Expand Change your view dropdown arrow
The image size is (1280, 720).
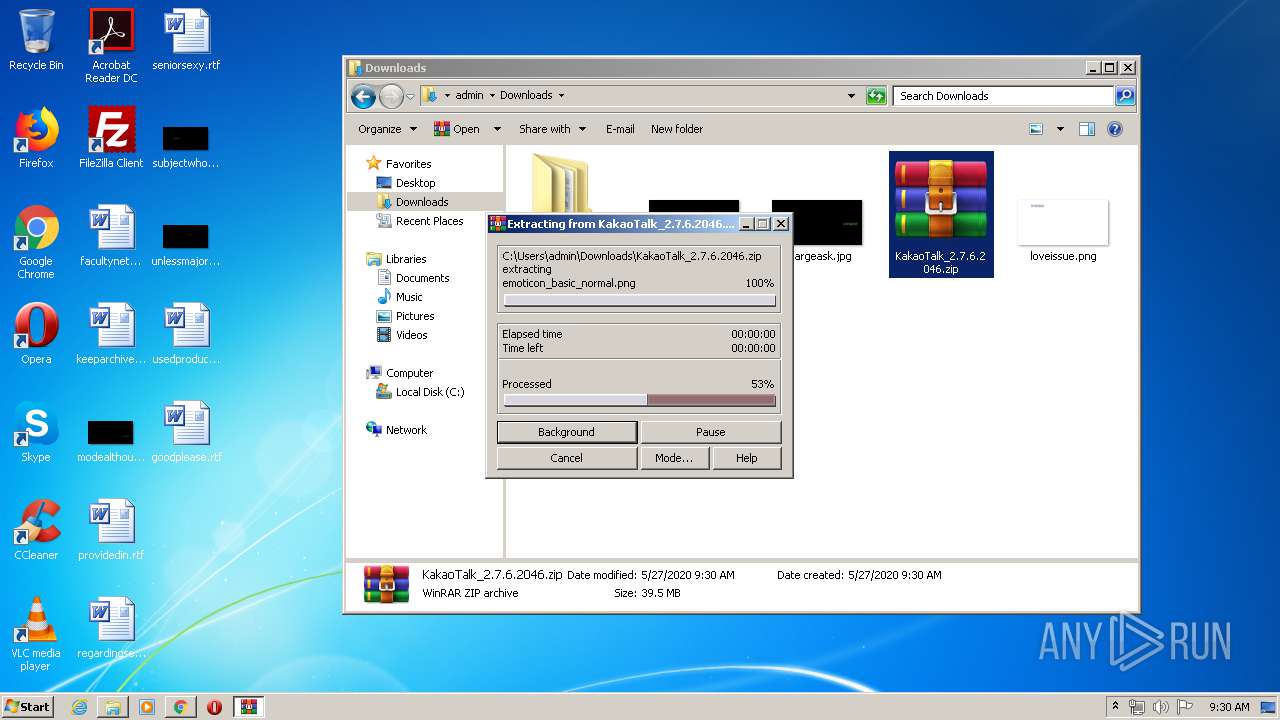click(1060, 129)
